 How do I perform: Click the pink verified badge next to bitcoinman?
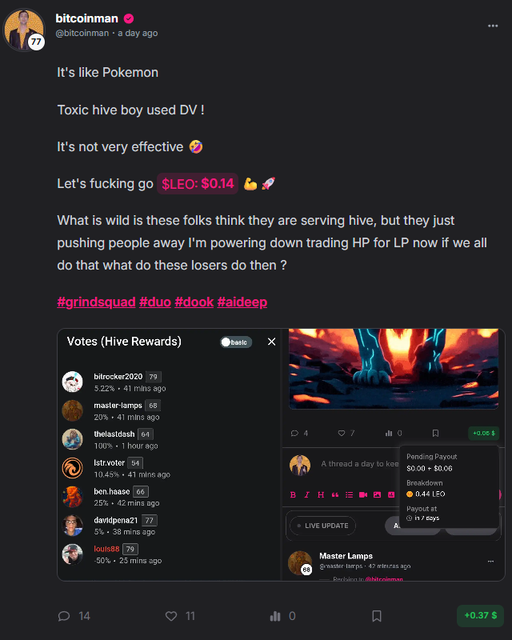tap(129, 18)
